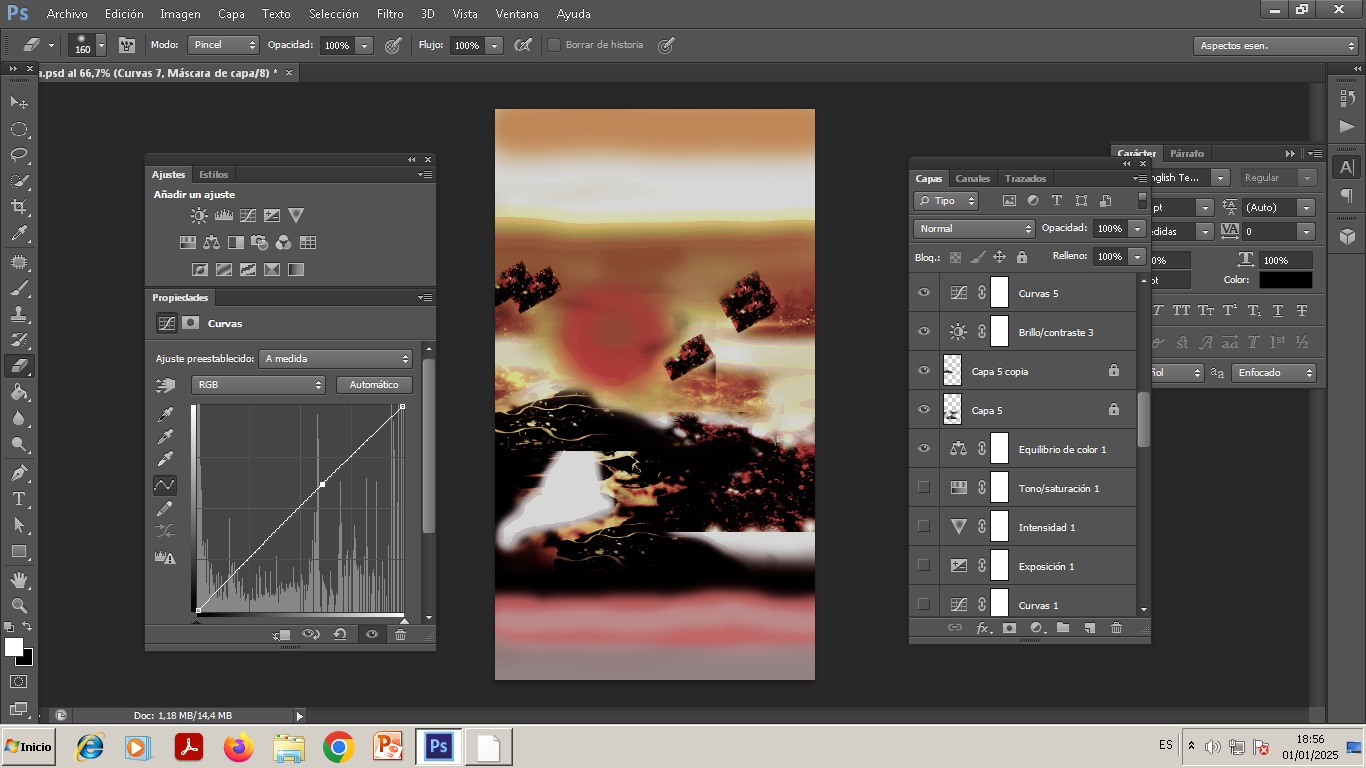Open the Selección menu

334,14
